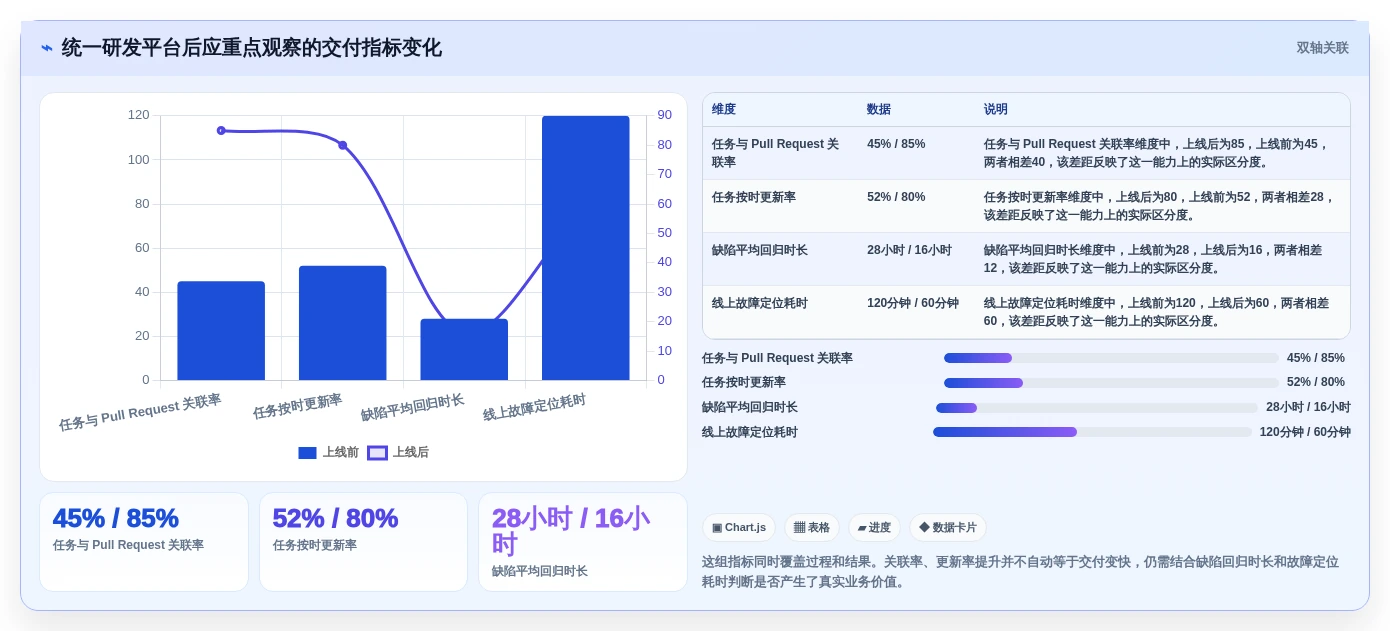This screenshot has width=1390, height=631.
Task: Click the first line point above the 任务与 Pull Request 关联率 bar
Action: coord(221,130)
